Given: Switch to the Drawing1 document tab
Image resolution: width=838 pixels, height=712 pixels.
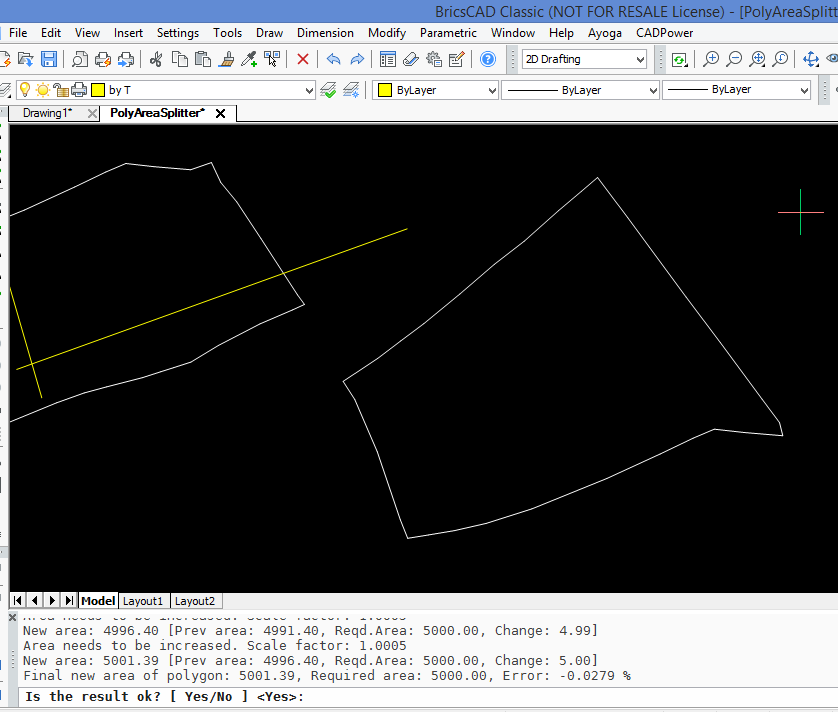Looking at the screenshot, I should point(47,113).
